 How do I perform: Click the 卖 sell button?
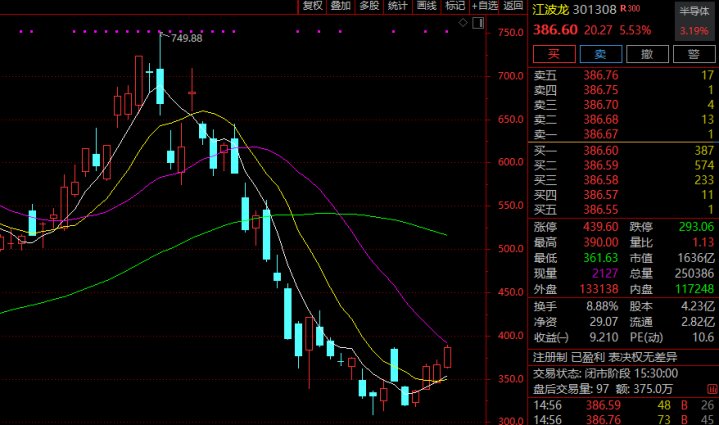pos(601,54)
